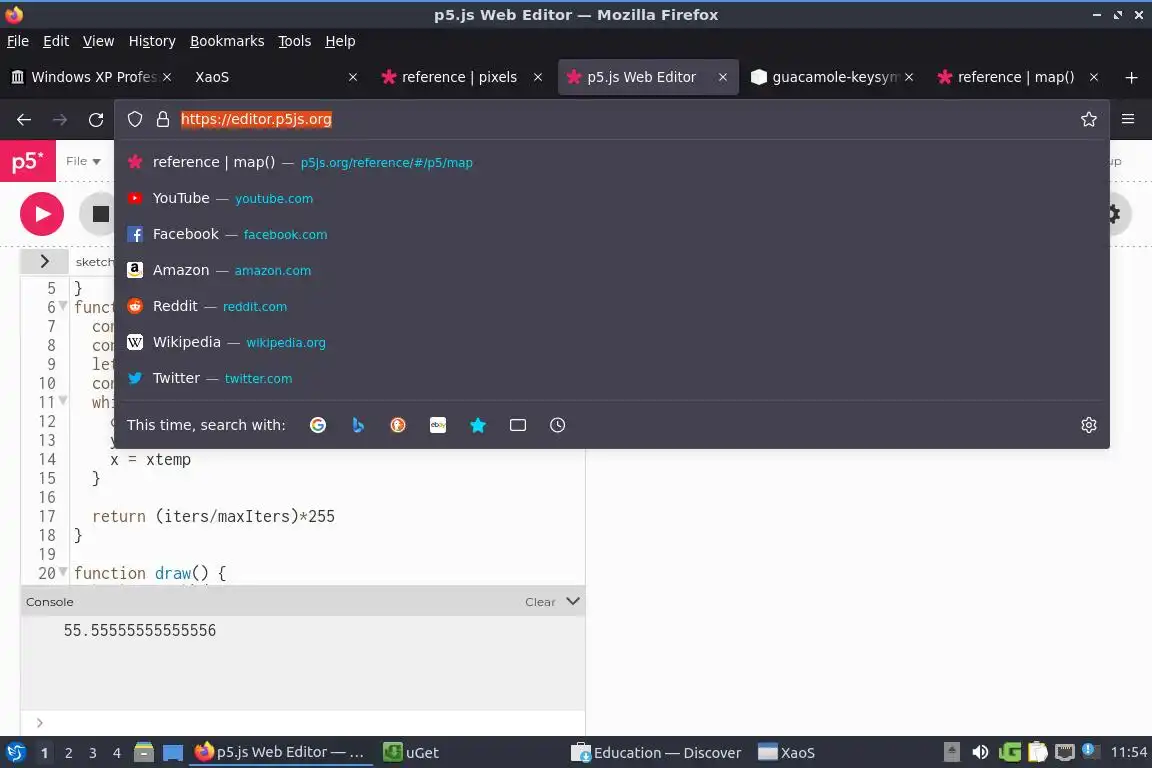Switch to workspace 4
1152x768 pixels.
click(x=117, y=753)
